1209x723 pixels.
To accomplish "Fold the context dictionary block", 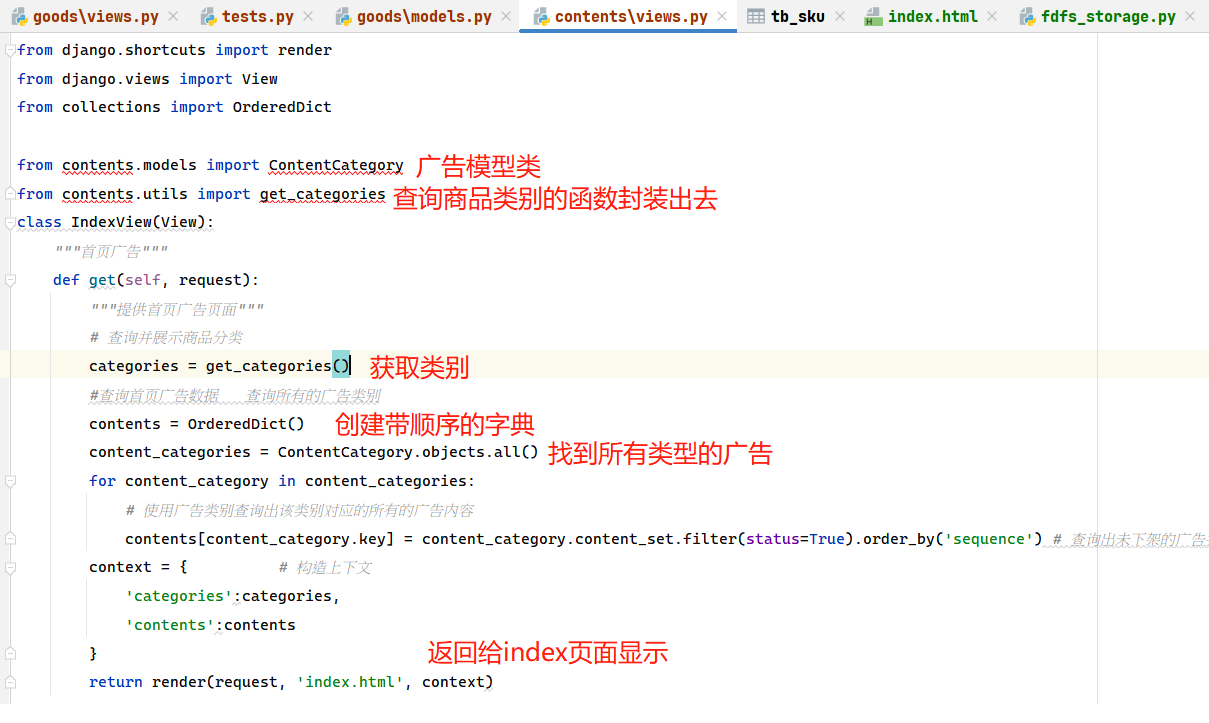I will 10,567.
